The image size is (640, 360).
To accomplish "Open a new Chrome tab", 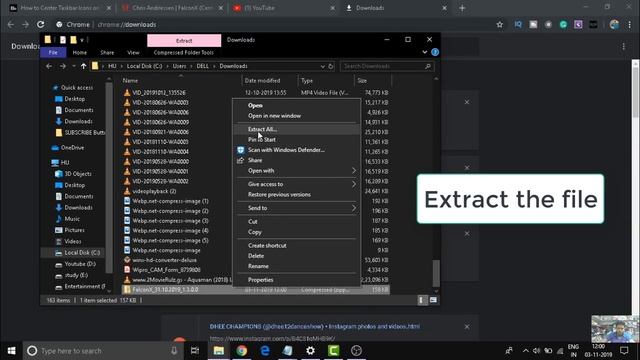I will coord(462,8).
